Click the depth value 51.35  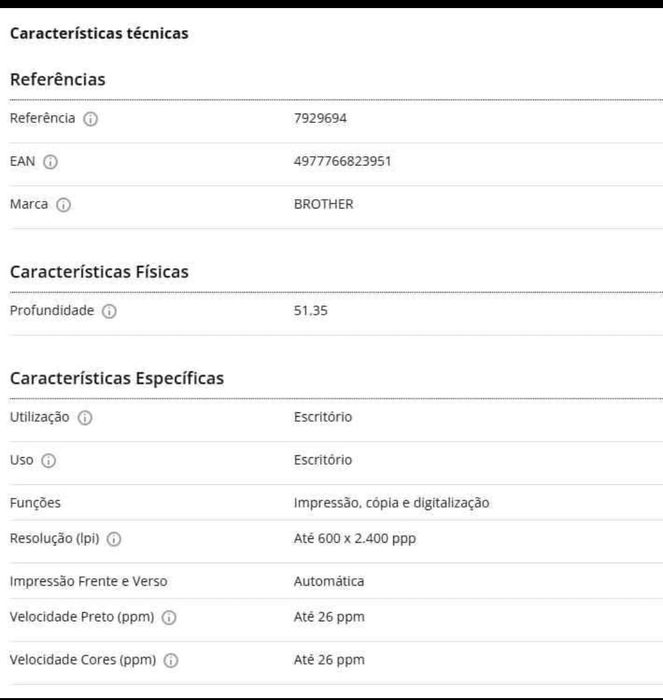[310, 311]
